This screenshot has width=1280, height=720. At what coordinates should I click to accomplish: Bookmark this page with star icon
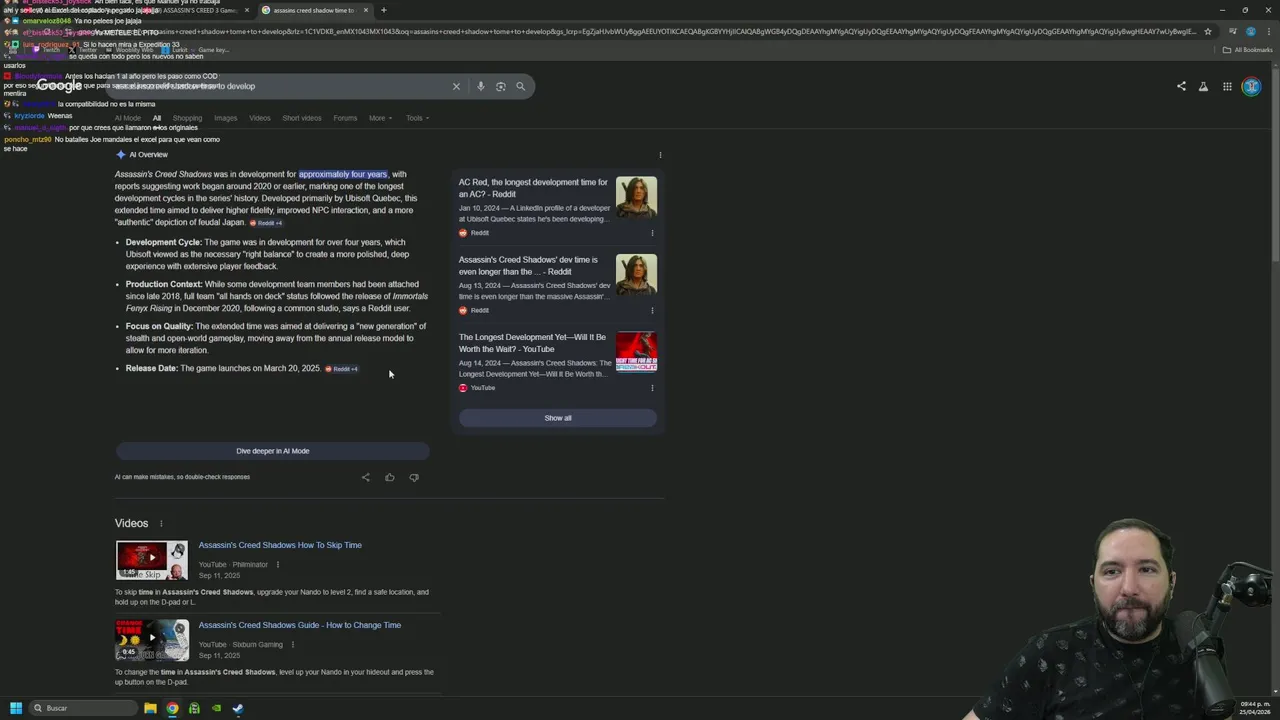click(1208, 31)
